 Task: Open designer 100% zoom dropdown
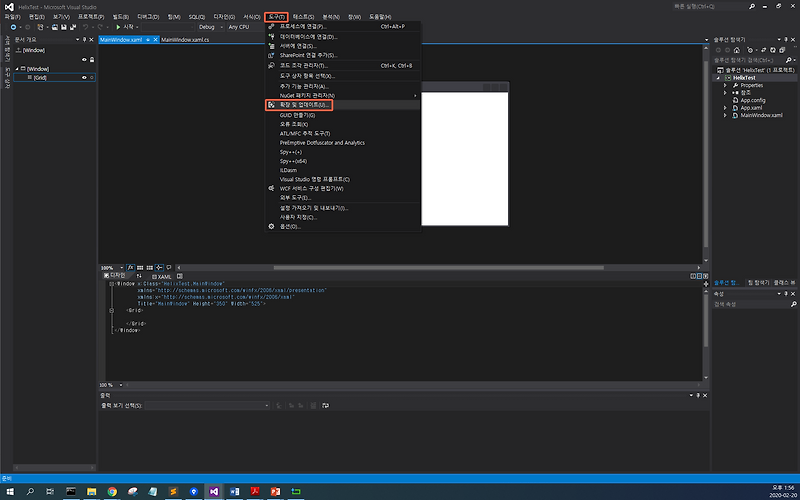(x=121, y=267)
